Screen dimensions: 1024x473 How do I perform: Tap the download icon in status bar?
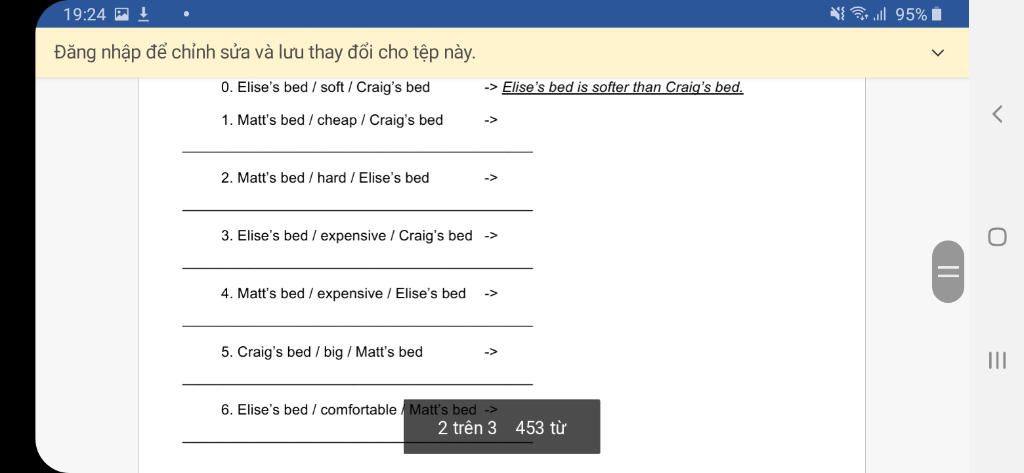click(143, 14)
